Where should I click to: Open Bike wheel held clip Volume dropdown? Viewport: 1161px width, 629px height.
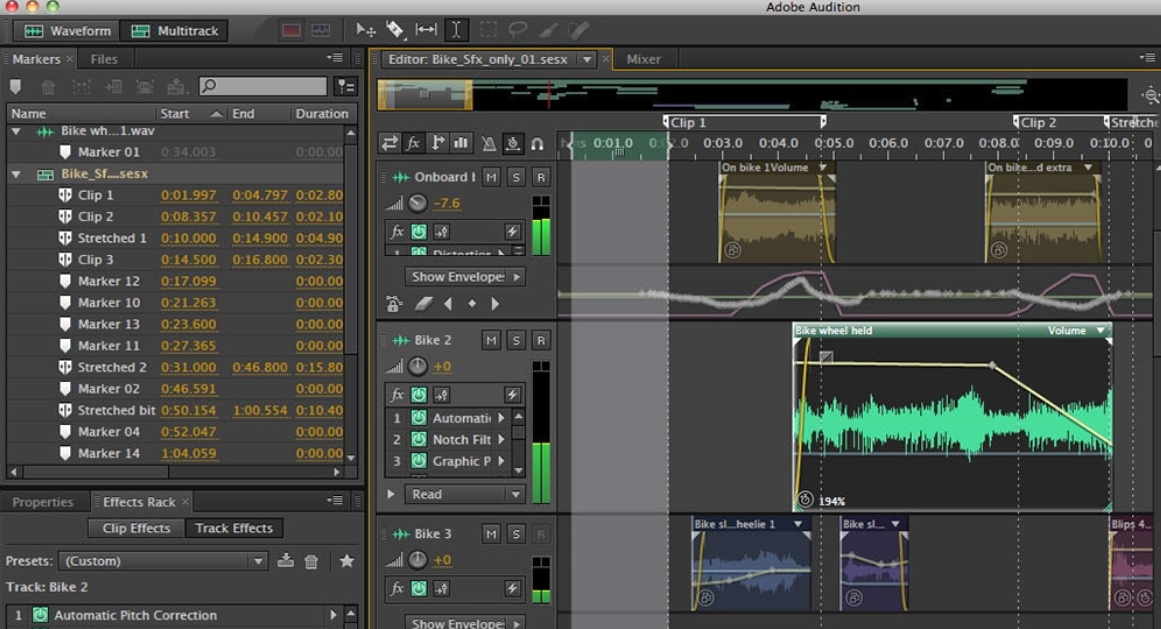pyautogui.click(x=1100, y=331)
